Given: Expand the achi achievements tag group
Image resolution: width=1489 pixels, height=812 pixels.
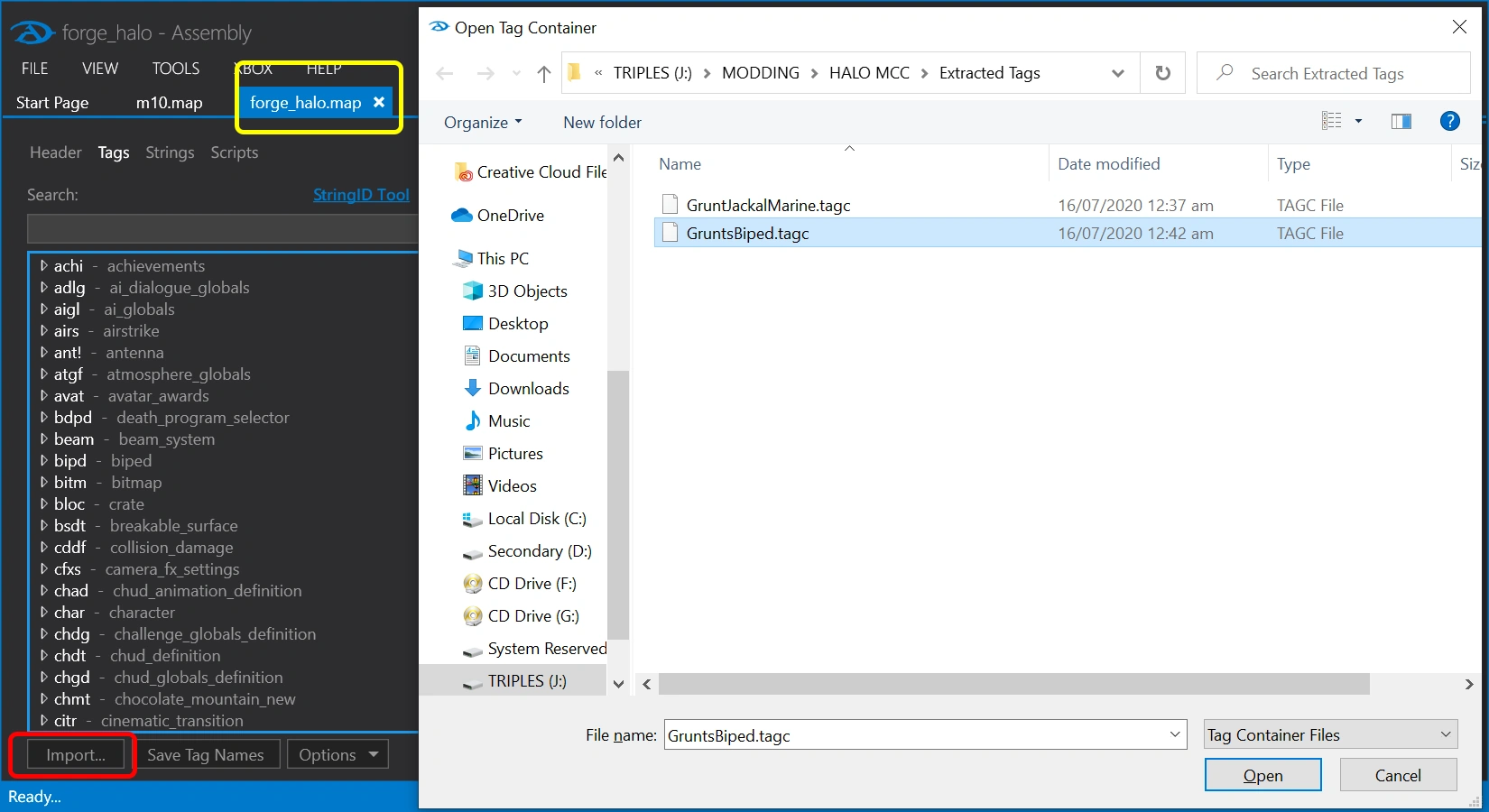Looking at the screenshot, I should click(43, 265).
